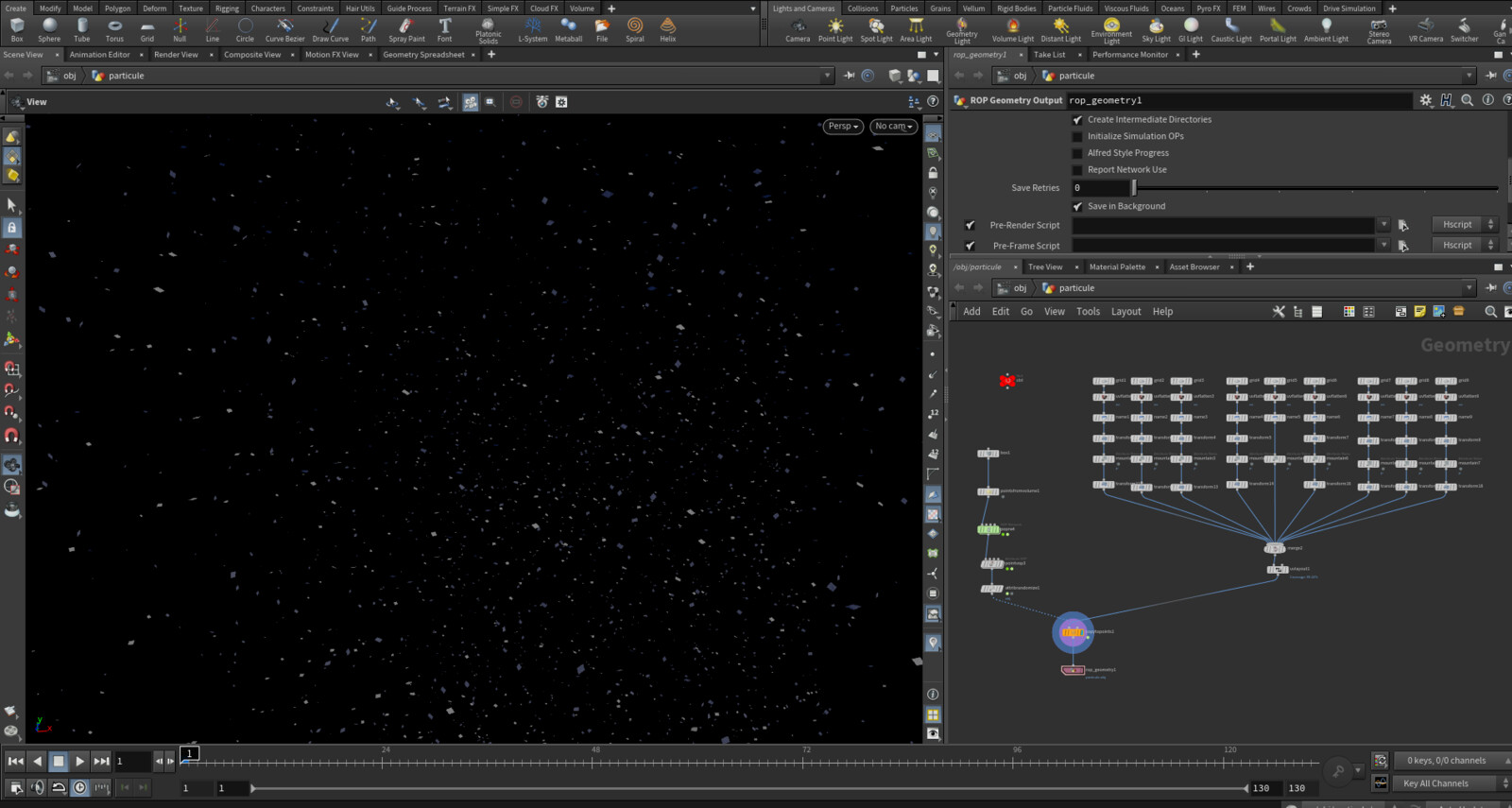Image resolution: width=1512 pixels, height=808 pixels.
Task: Select the merge node in network
Action: [1275, 548]
